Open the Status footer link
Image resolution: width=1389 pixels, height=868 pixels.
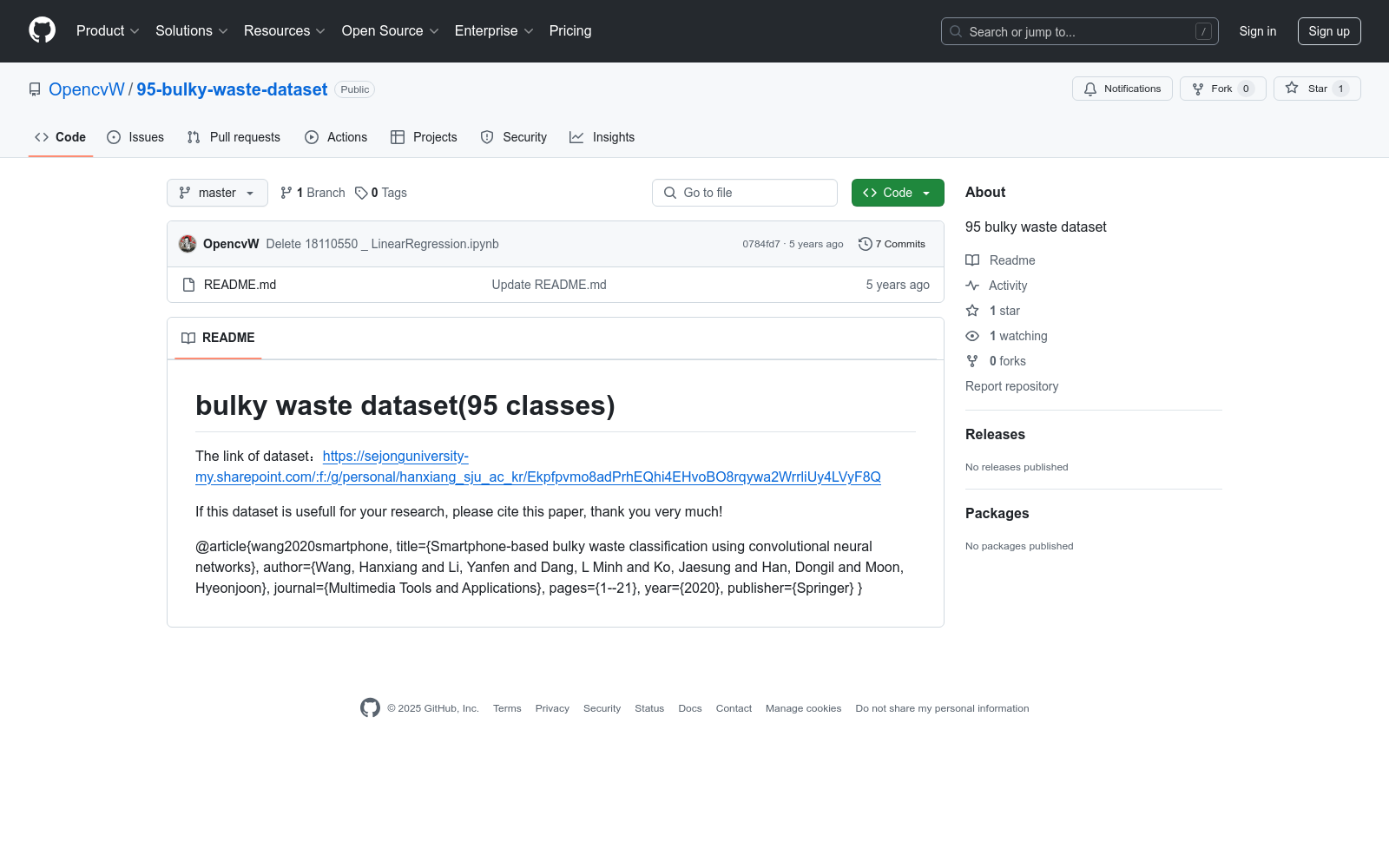(x=649, y=708)
